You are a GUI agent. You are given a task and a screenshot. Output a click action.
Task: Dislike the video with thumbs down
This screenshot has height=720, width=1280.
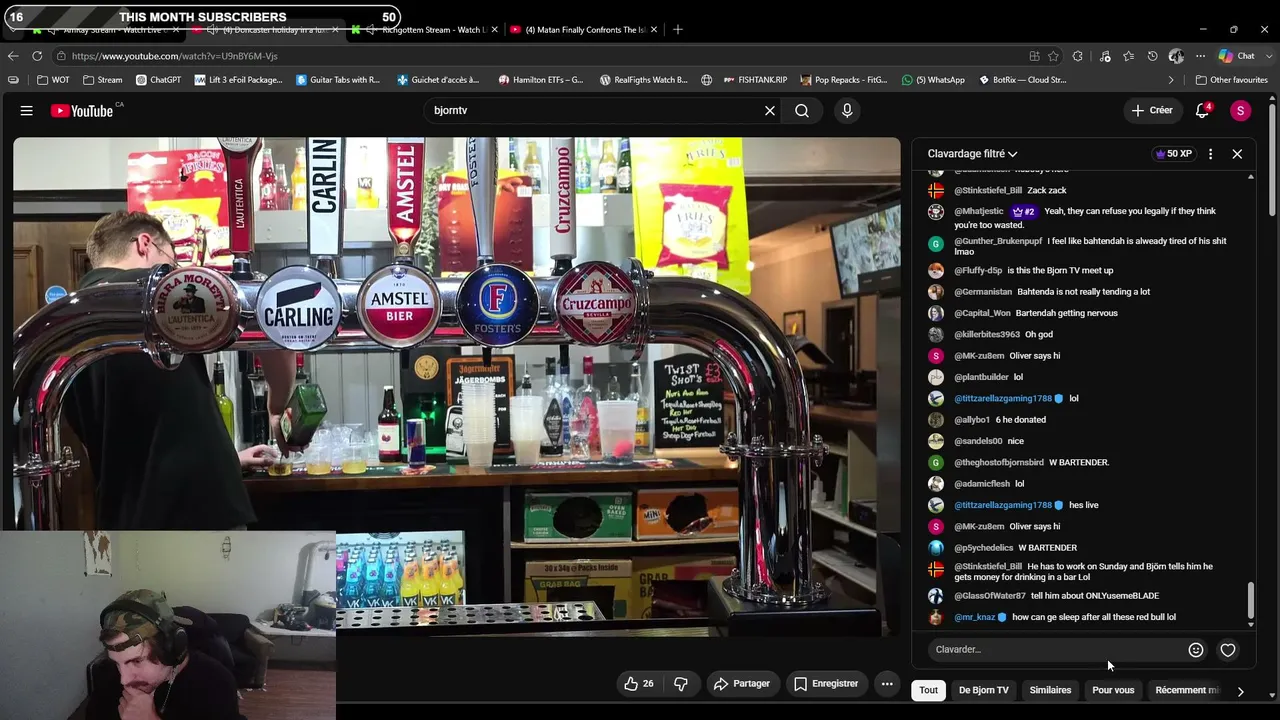coord(681,684)
